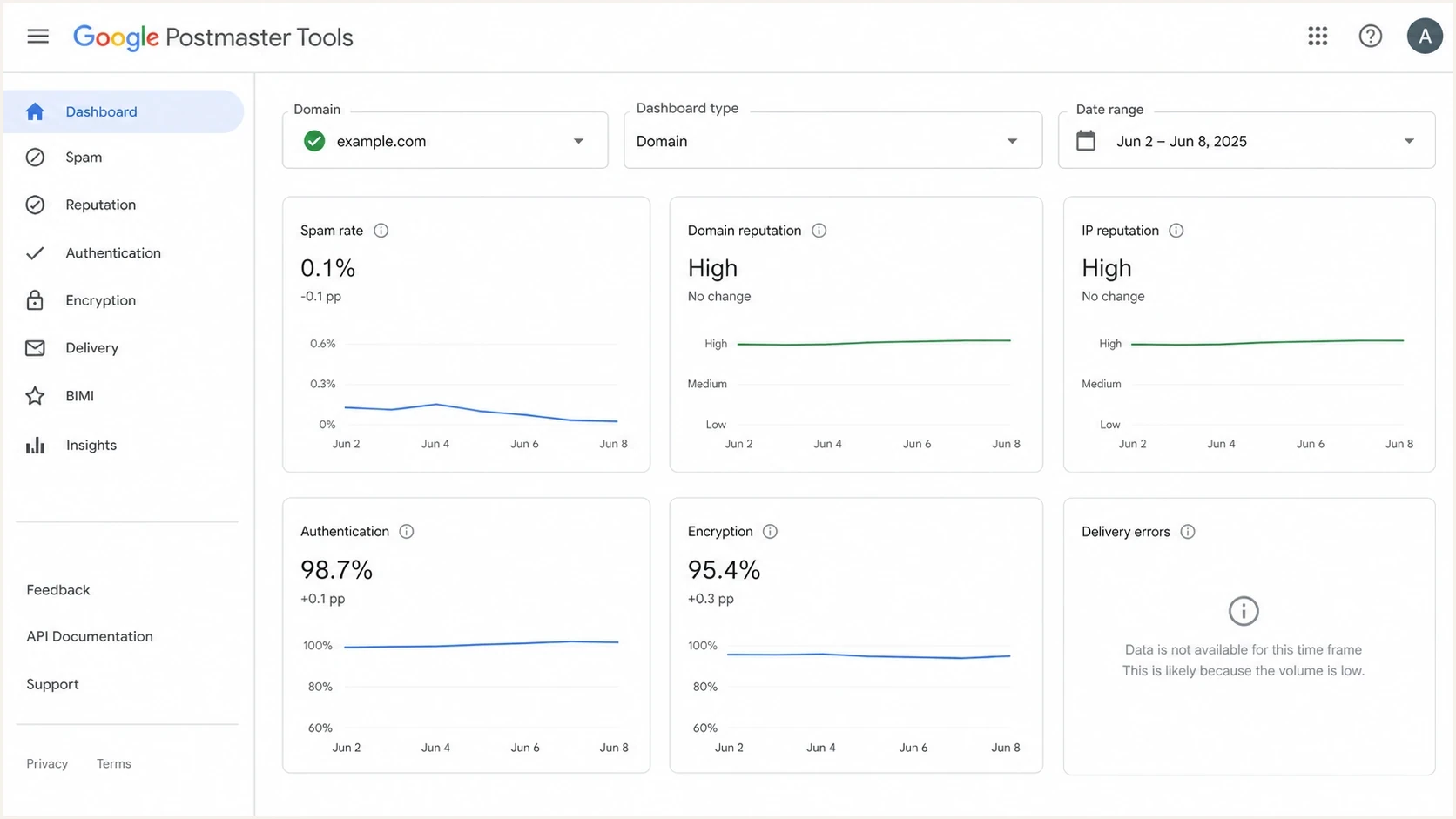Click the Dashboard home icon
Image resolution: width=1456 pixels, height=819 pixels.
pos(35,111)
